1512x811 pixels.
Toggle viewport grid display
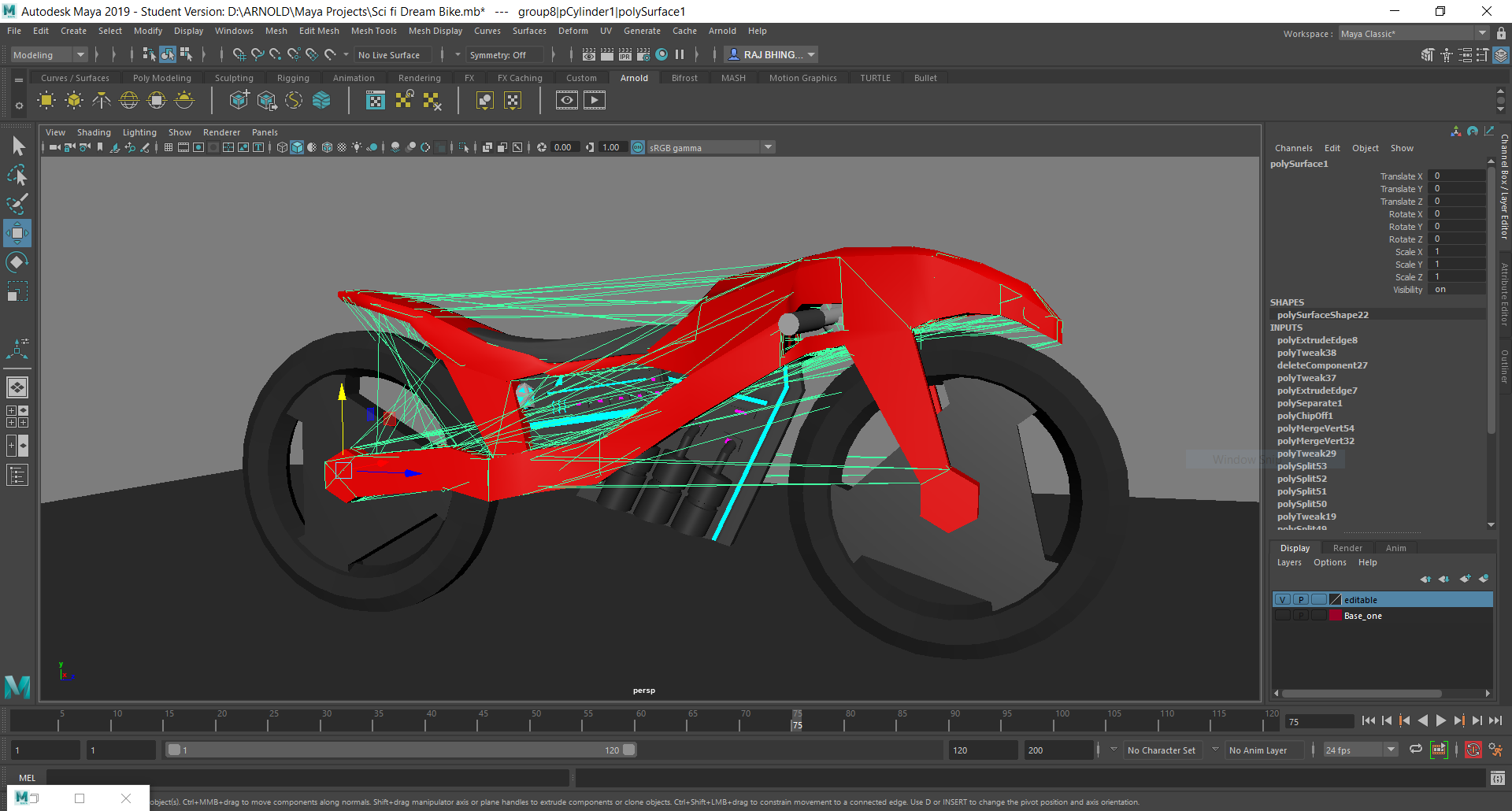(x=169, y=147)
